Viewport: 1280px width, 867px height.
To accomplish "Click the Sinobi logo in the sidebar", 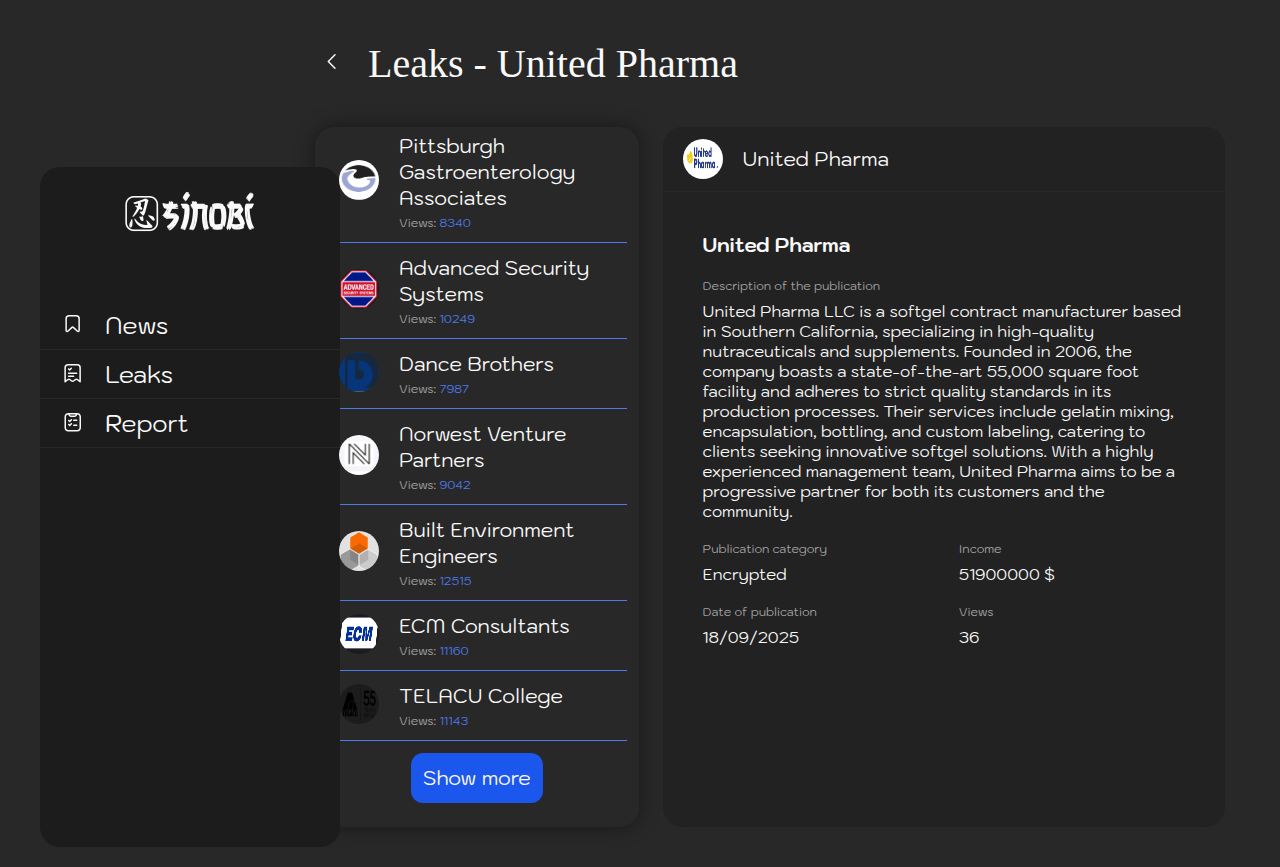I will (190, 212).
